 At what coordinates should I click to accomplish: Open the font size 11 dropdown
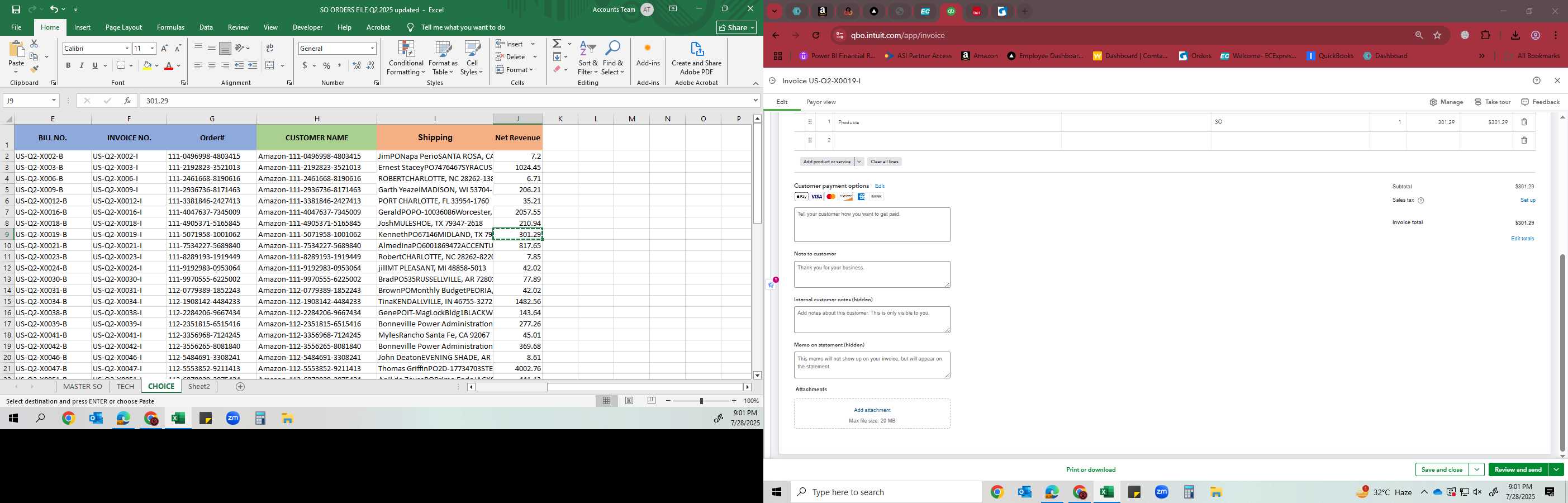tap(152, 48)
